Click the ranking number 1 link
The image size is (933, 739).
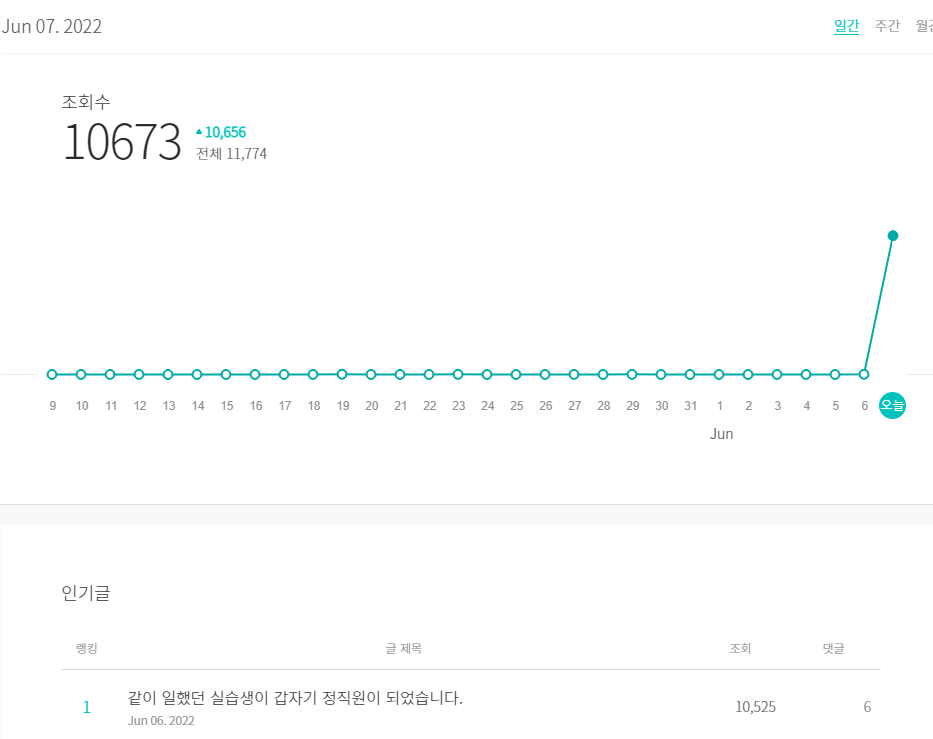coord(86,706)
